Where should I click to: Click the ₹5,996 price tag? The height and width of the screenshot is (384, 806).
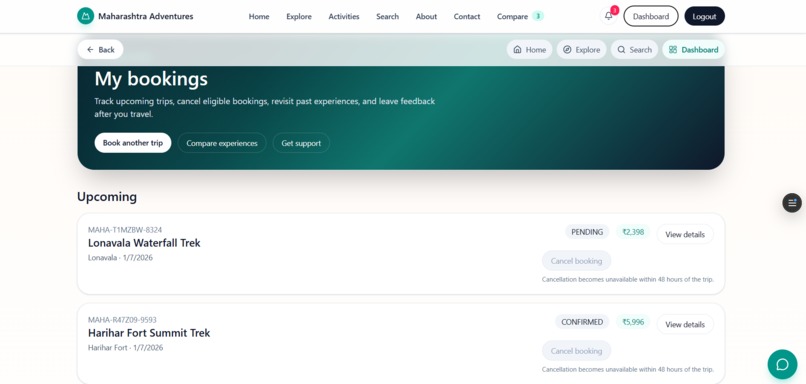[x=633, y=322]
